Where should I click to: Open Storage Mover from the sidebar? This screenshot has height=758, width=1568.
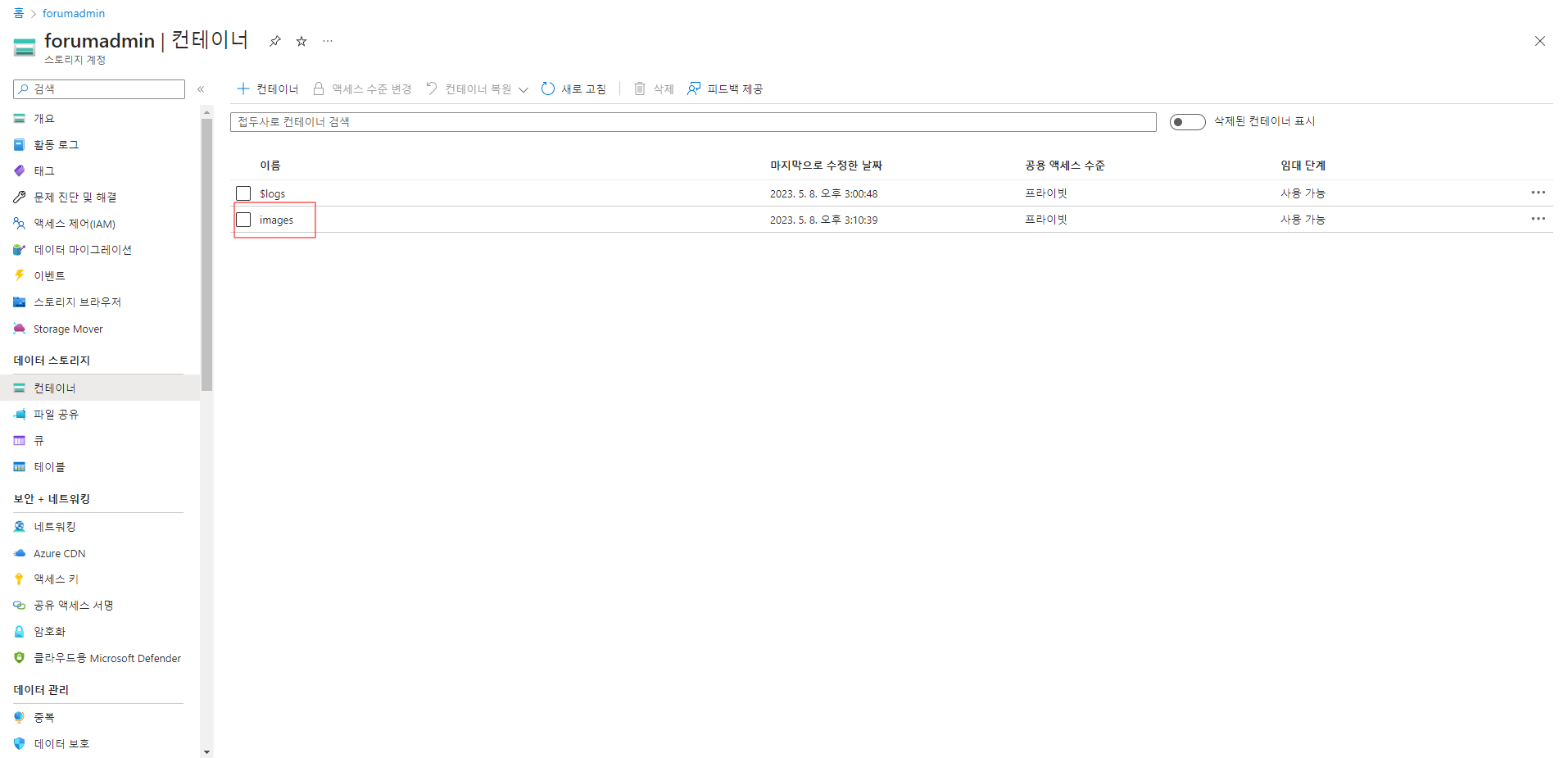point(68,329)
